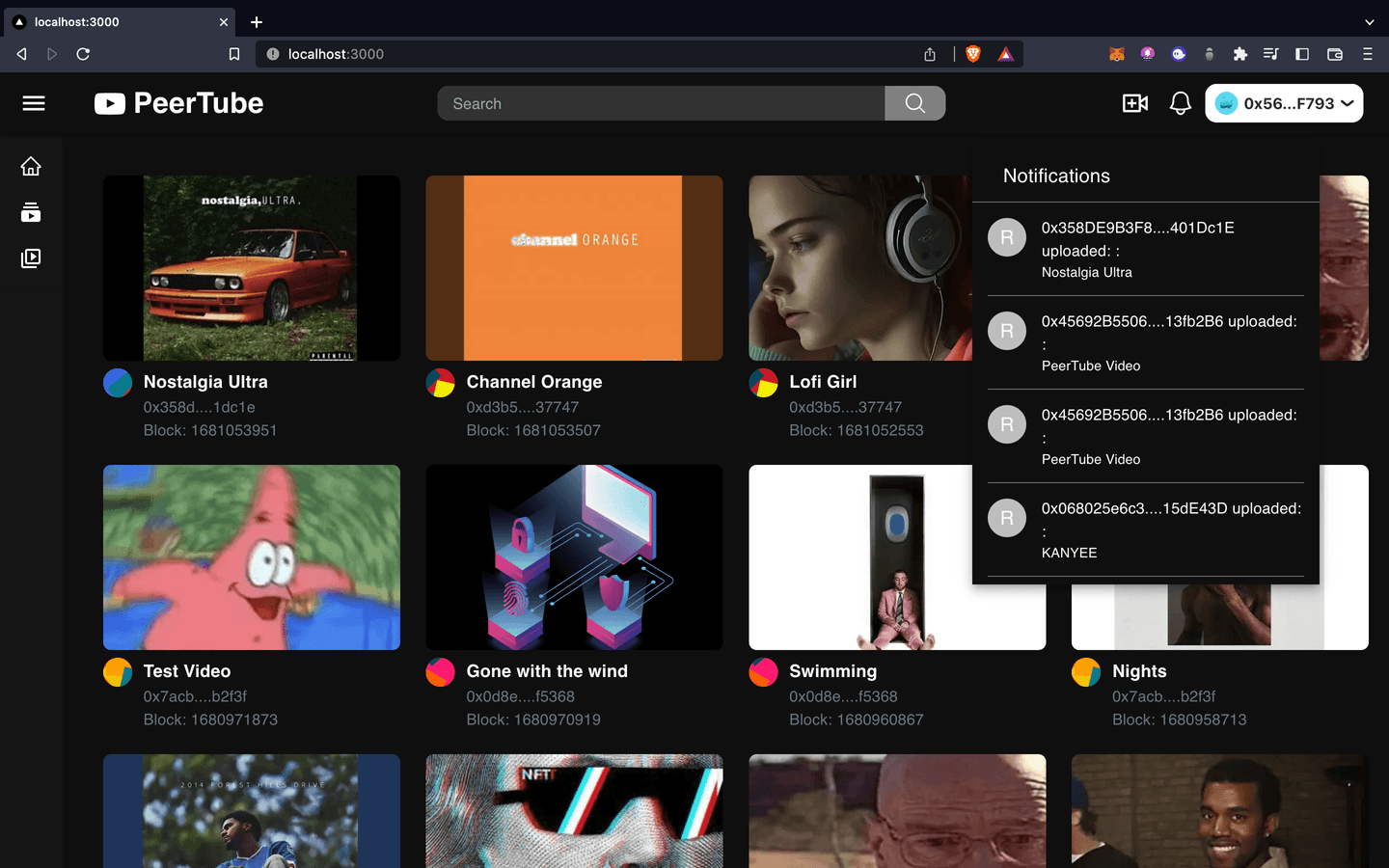Open the Test Video thumbnail
This screenshot has width=1389, height=868.
click(x=252, y=557)
